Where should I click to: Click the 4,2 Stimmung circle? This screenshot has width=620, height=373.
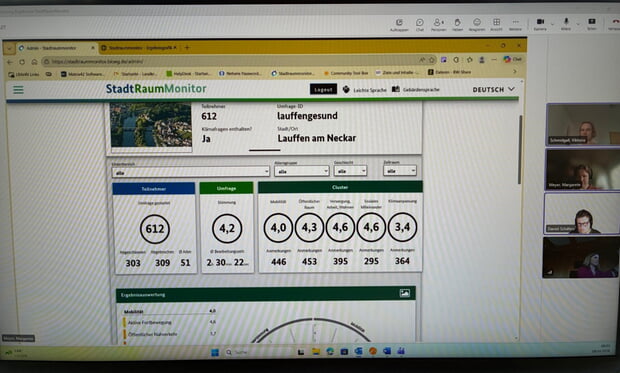227,228
